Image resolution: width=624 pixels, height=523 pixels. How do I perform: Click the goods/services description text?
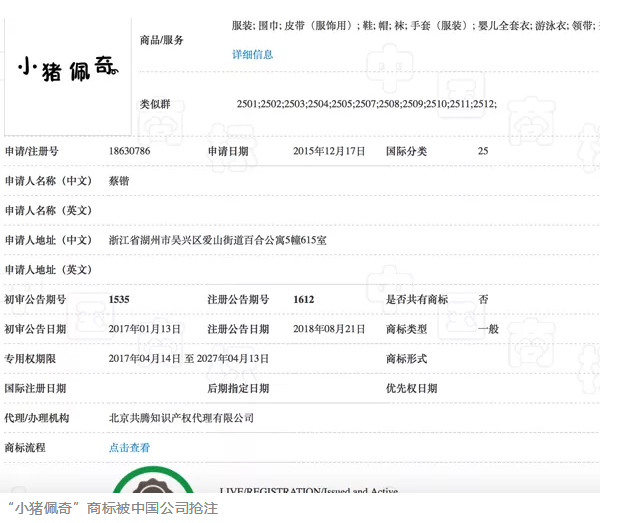pos(414,25)
